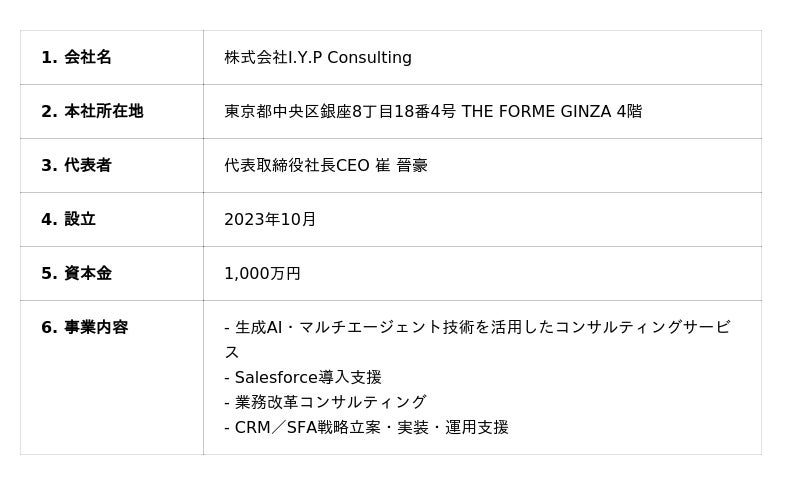Click the '1. 会社名' row label
Image resolution: width=800 pixels, height=485 pixels.
(x=76, y=58)
